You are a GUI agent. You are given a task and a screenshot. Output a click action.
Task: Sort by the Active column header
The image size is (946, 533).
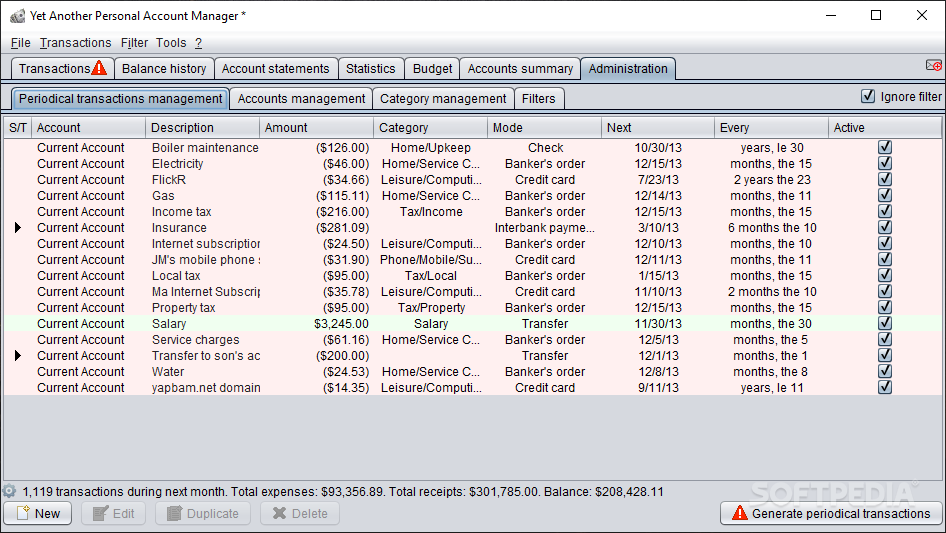tap(884, 127)
